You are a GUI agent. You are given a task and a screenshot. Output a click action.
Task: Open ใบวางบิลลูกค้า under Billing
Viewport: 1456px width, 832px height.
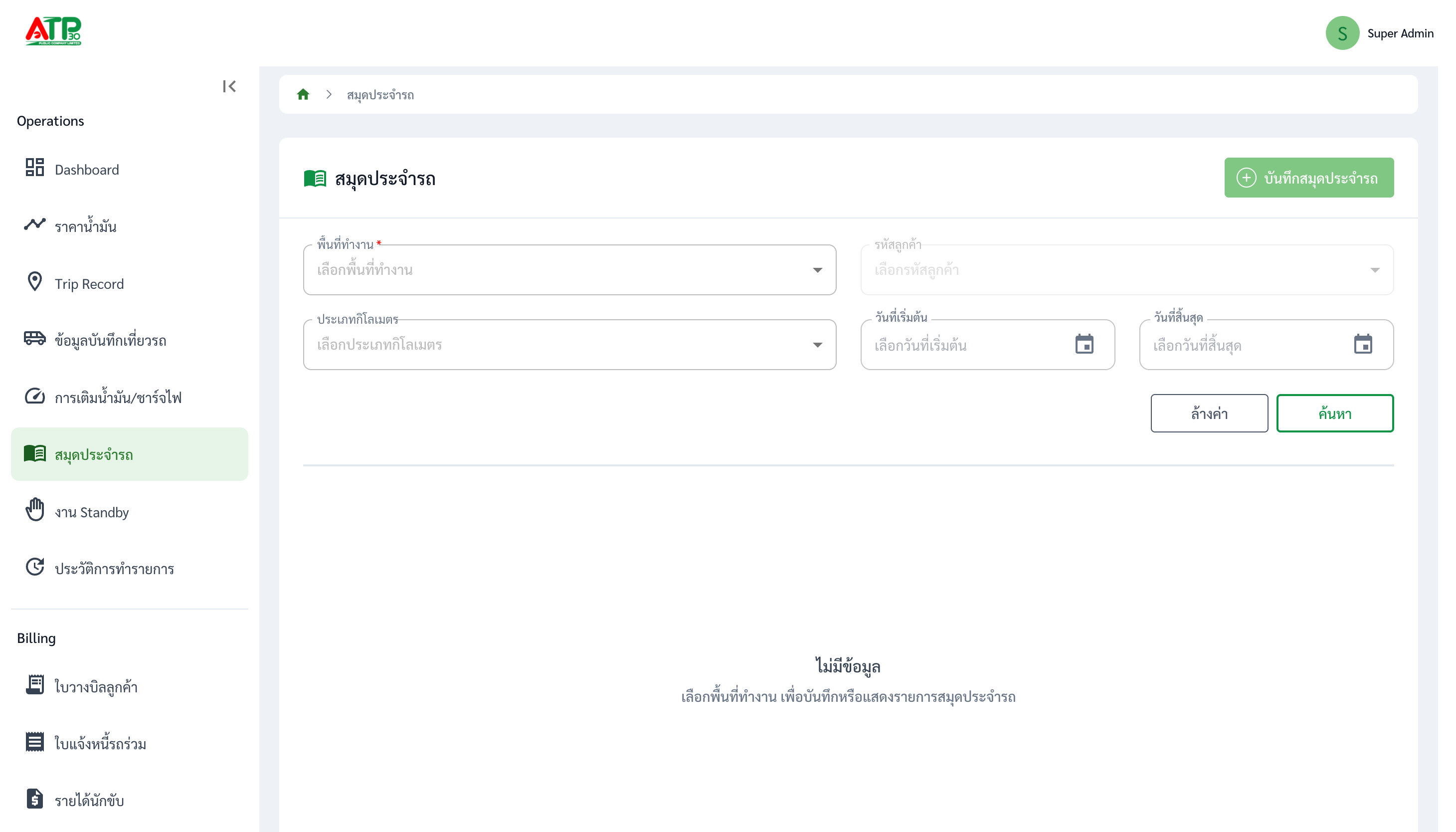(x=130, y=687)
